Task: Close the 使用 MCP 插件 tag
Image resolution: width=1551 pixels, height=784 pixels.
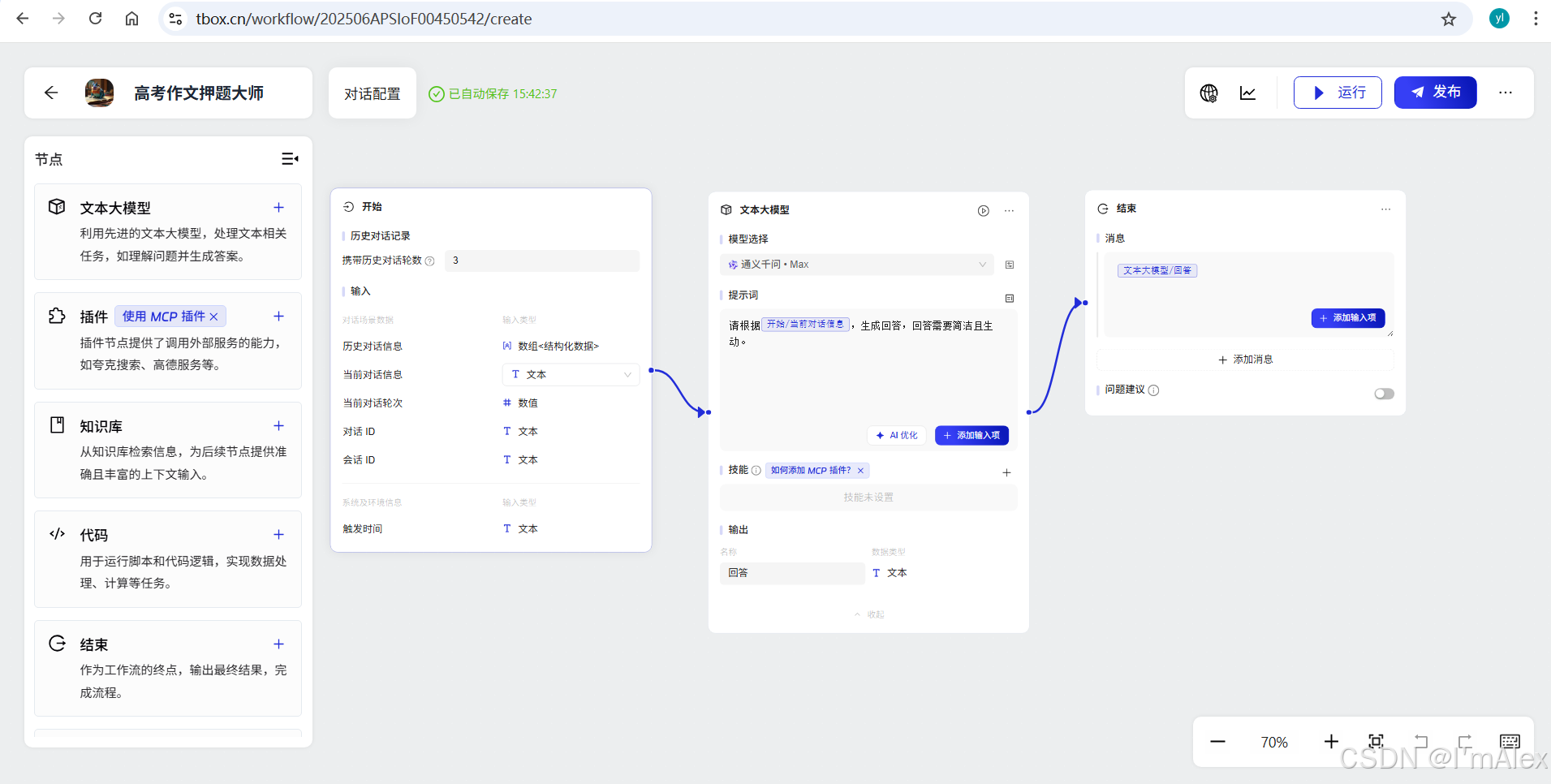Action: pos(214,317)
